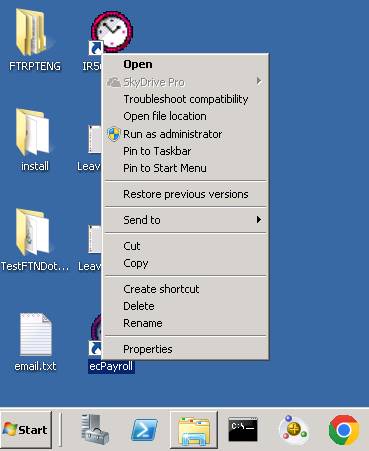Choose Restore previous versions
This screenshot has height=451, width=369.
(185, 194)
